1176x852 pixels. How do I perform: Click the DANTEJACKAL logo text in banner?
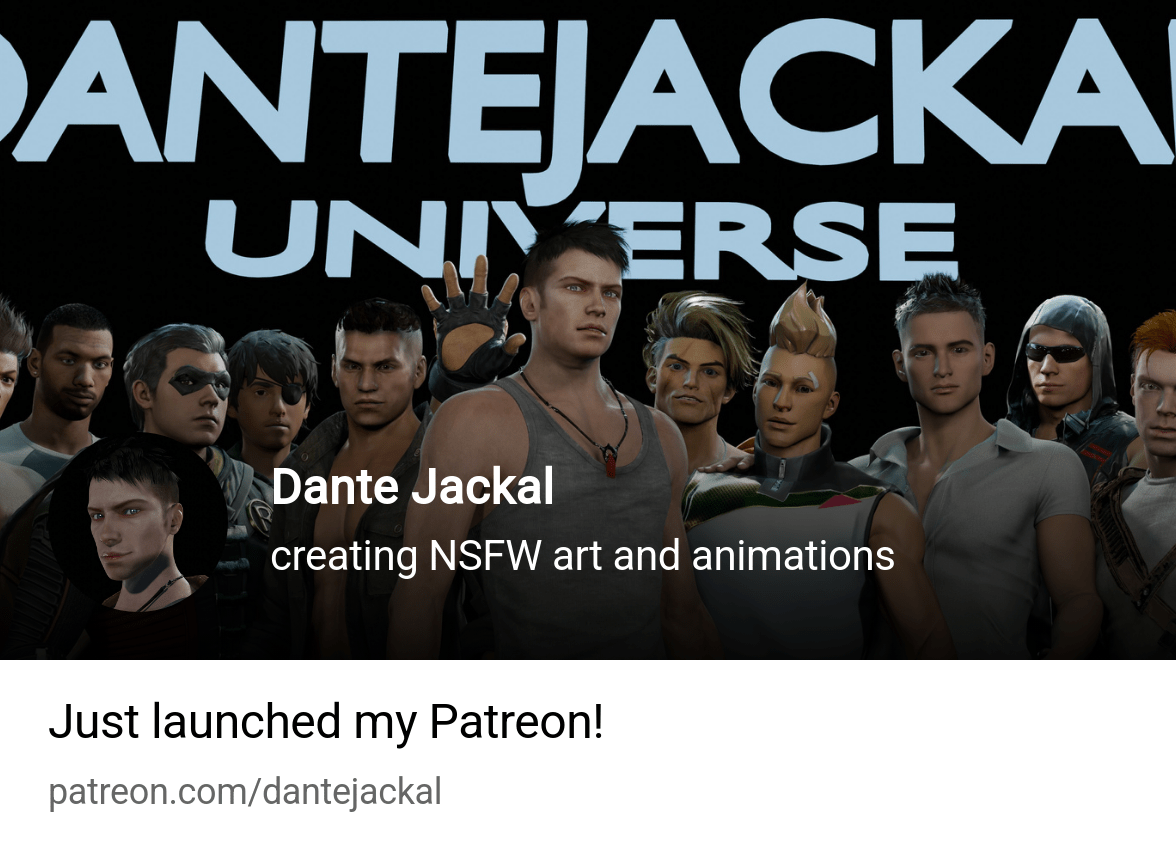click(588, 90)
